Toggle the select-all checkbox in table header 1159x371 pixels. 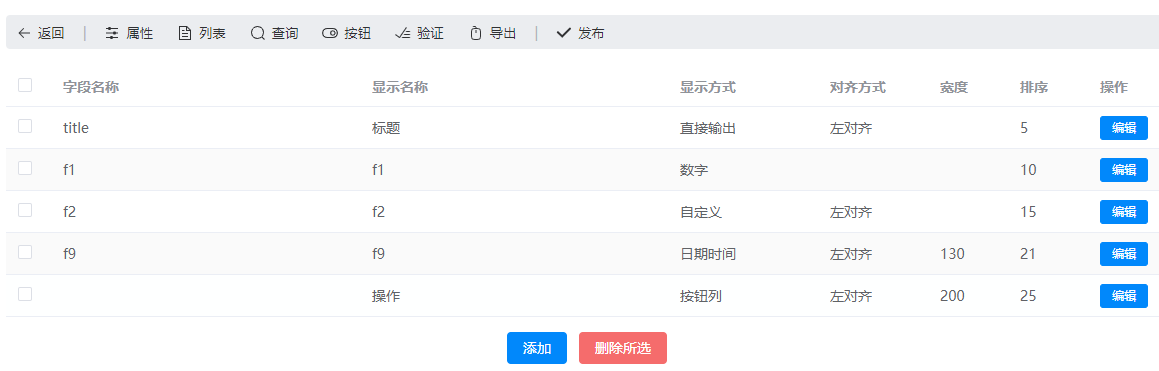point(25,85)
